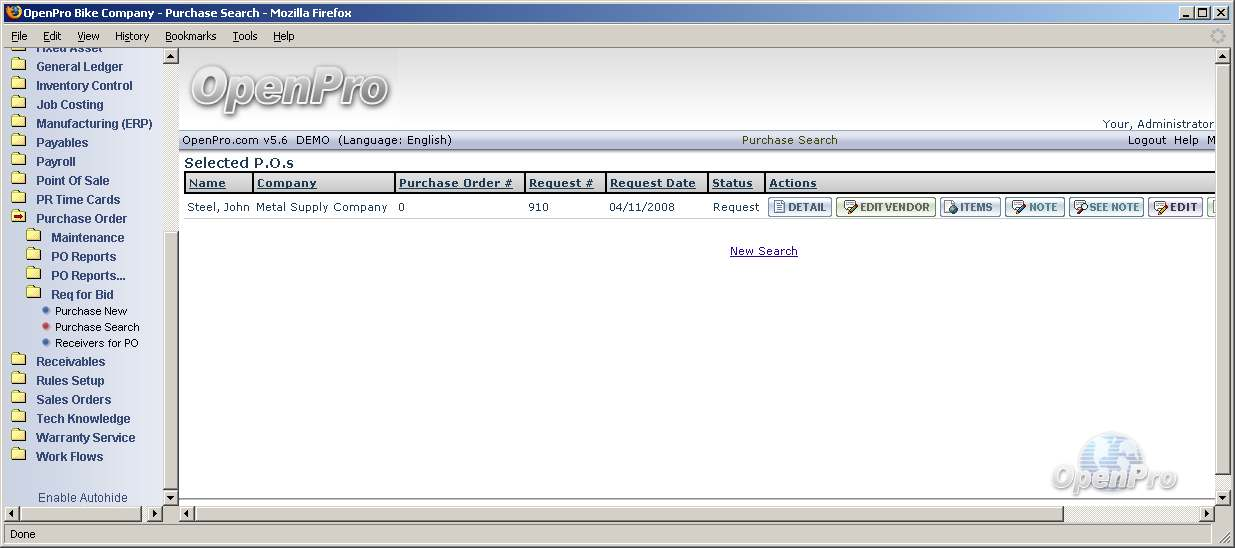The width and height of the screenshot is (1235, 548).
Task: Click the Logout link
Action: 1146,140
